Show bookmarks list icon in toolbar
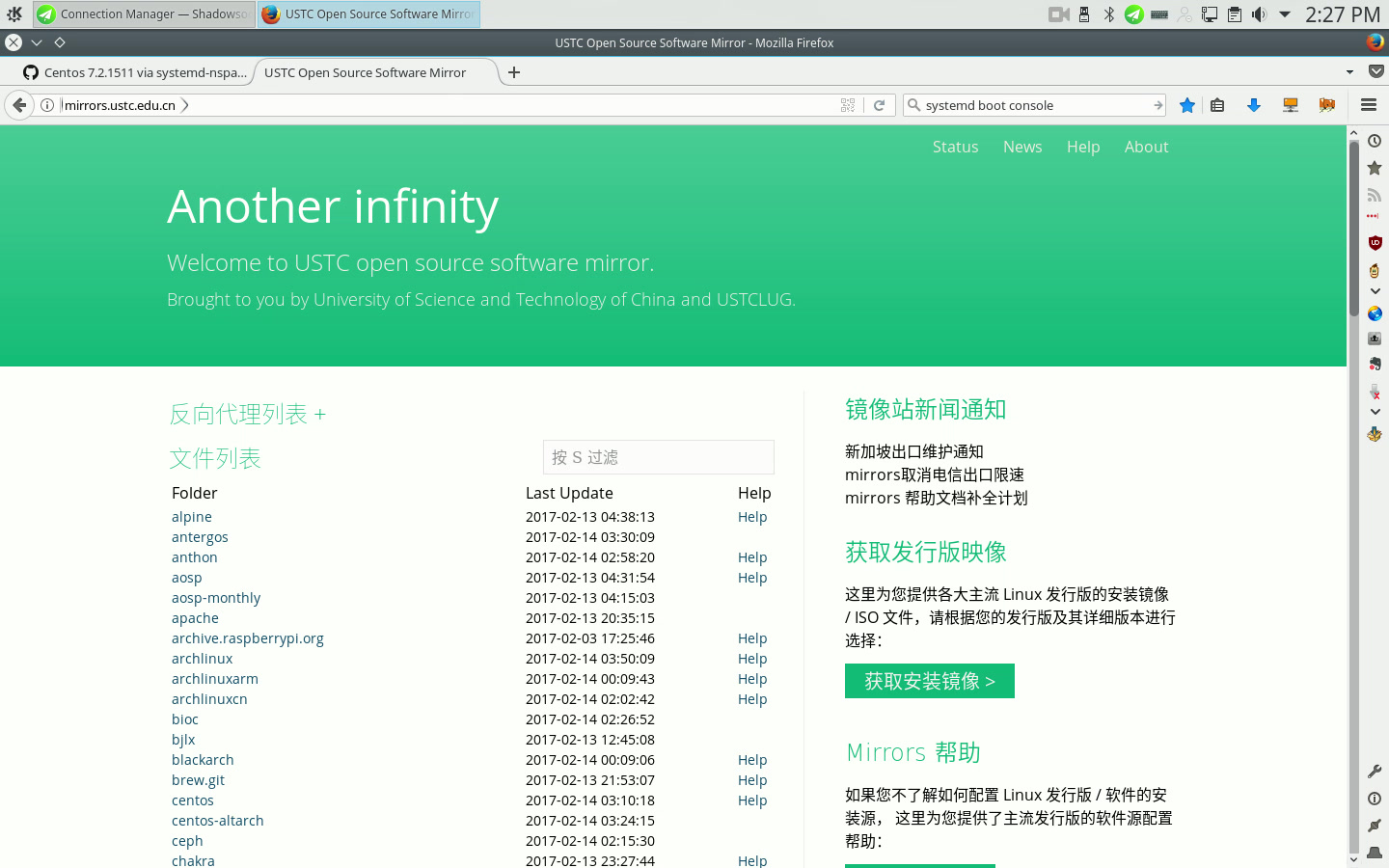The width and height of the screenshot is (1389, 868). (x=1217, y=105)
